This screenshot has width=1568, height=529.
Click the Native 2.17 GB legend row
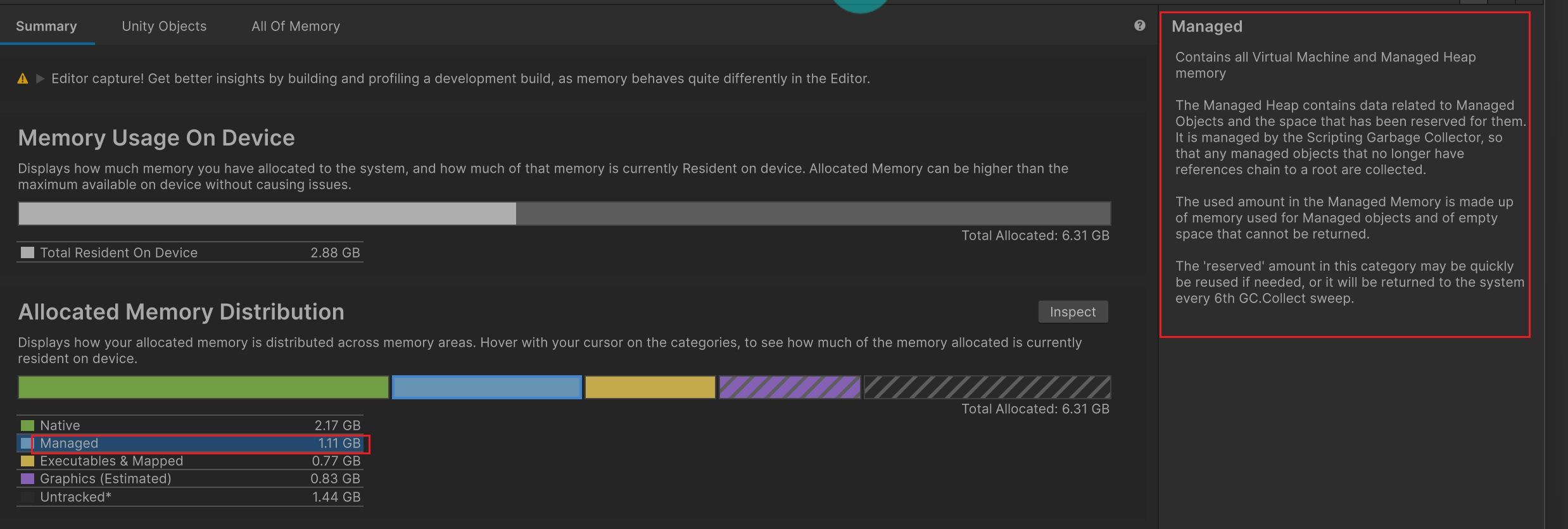click(x=190, y=425)
